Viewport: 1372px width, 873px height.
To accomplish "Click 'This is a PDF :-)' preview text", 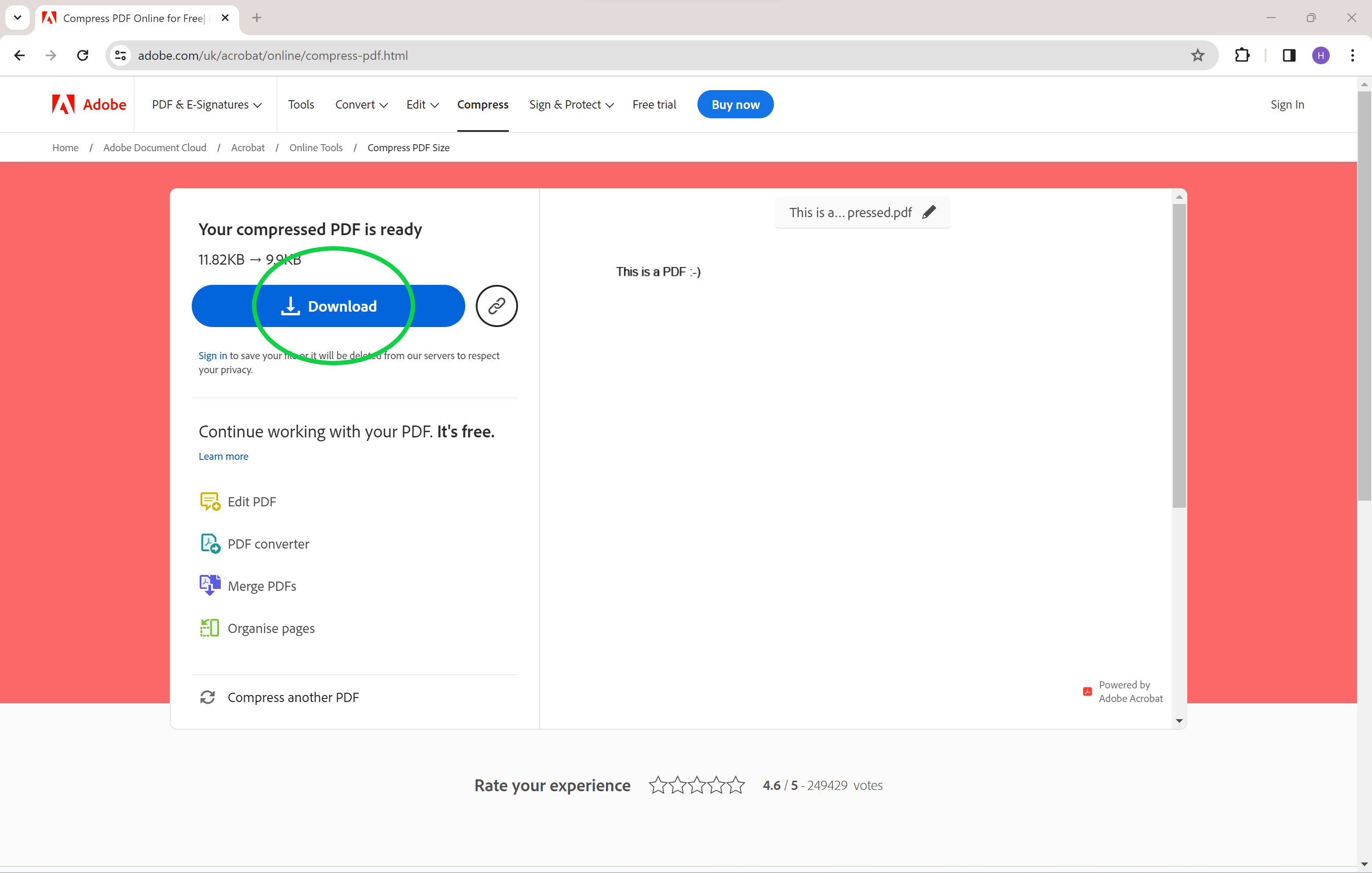I will (x=658, y=272).
